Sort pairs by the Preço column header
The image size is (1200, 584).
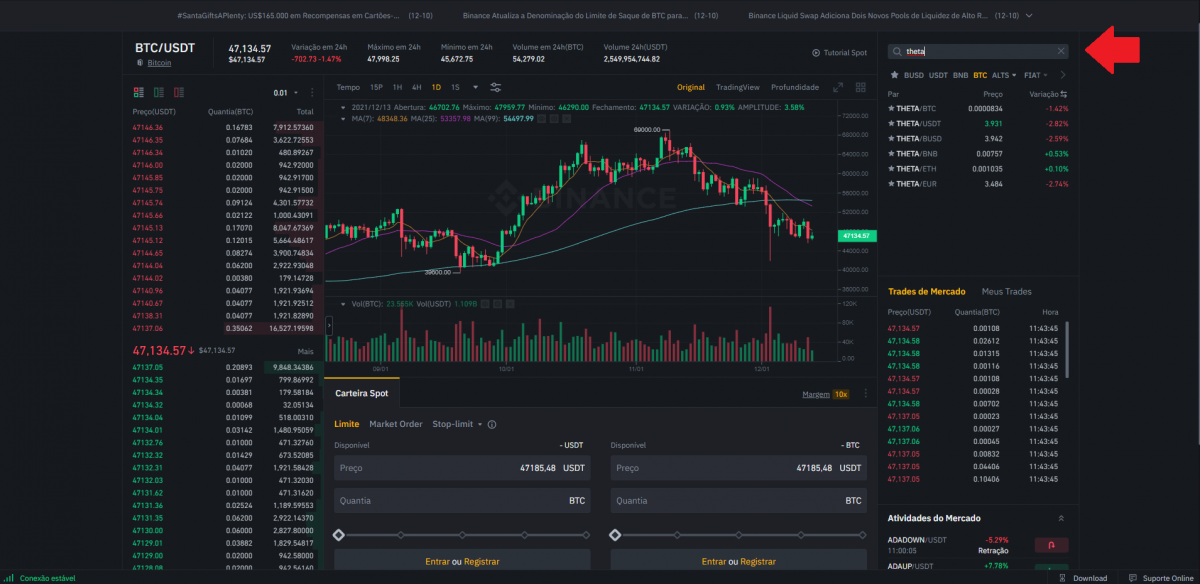tap(992, 93)
